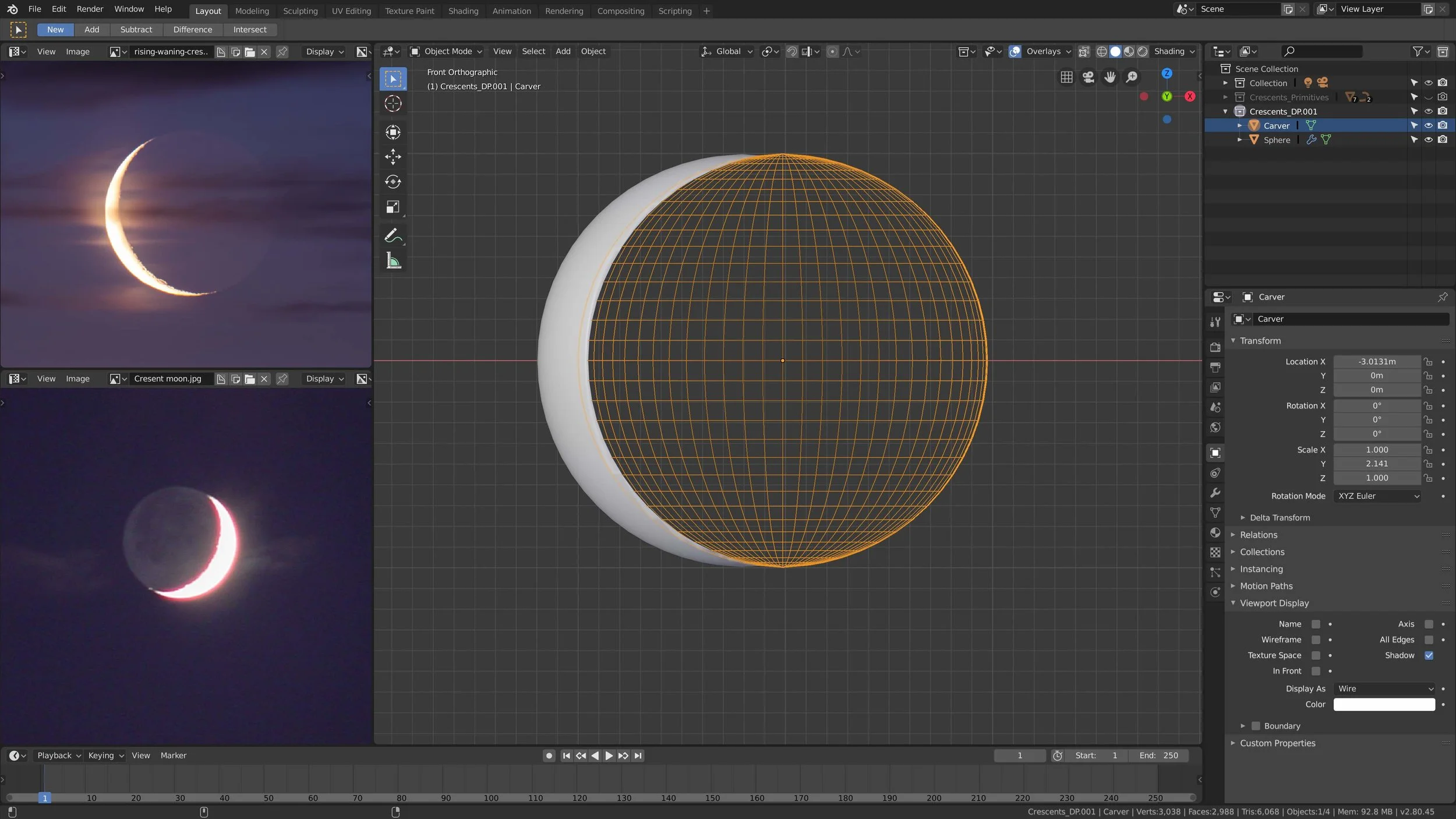Viewport: 1456px width, 819px height.
Task: Hide the Carver object in outliner
Action: coord(1428,125)
